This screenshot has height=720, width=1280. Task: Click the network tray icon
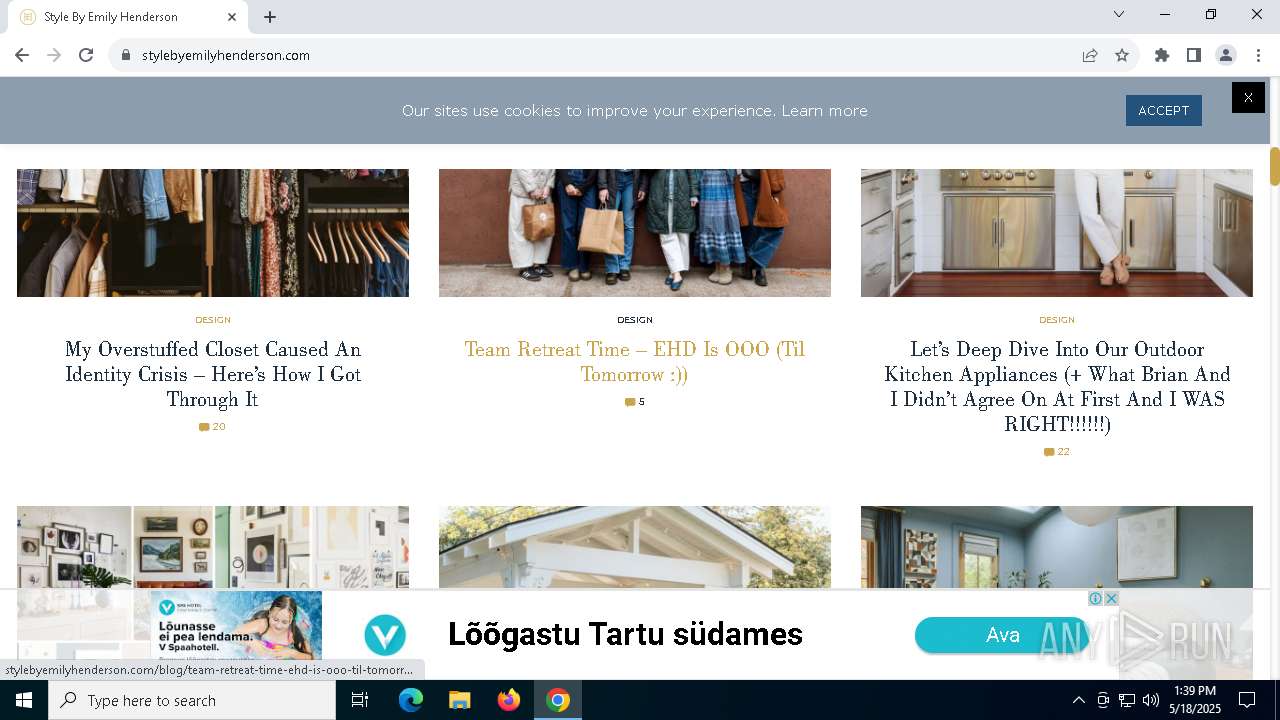[x=1127, y=700]
